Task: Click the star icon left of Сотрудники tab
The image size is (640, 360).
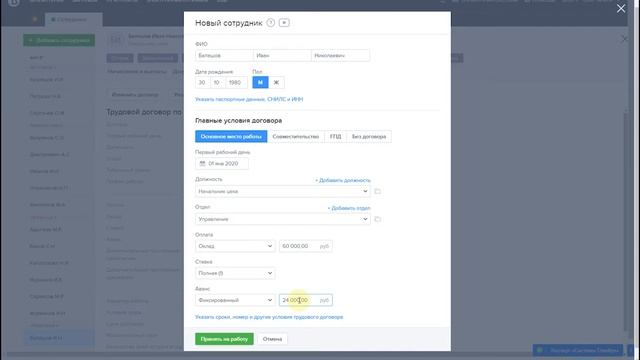Action: tap(35, 19)
